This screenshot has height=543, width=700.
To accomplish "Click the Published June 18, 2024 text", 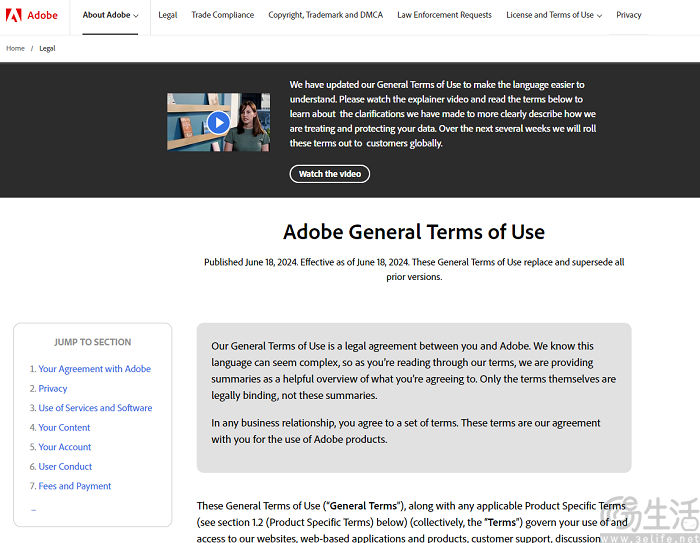I will pos(414,269).
